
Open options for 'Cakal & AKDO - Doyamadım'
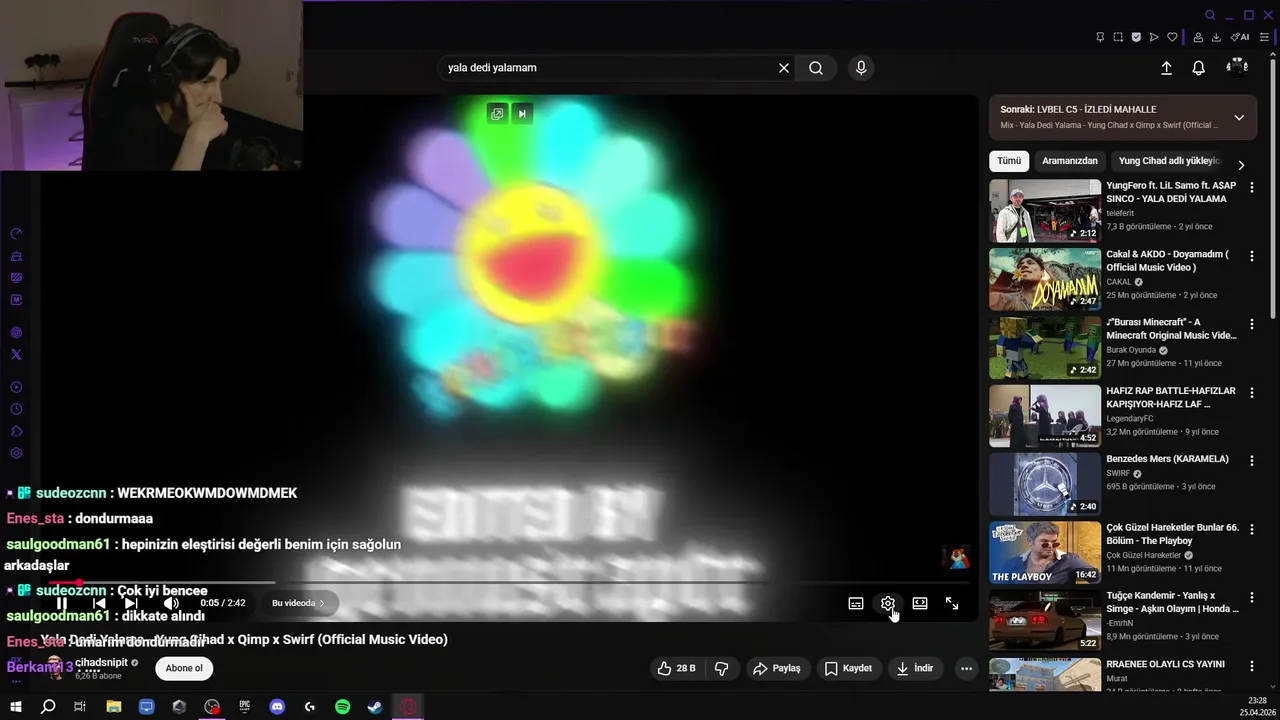click(1251, 256)
